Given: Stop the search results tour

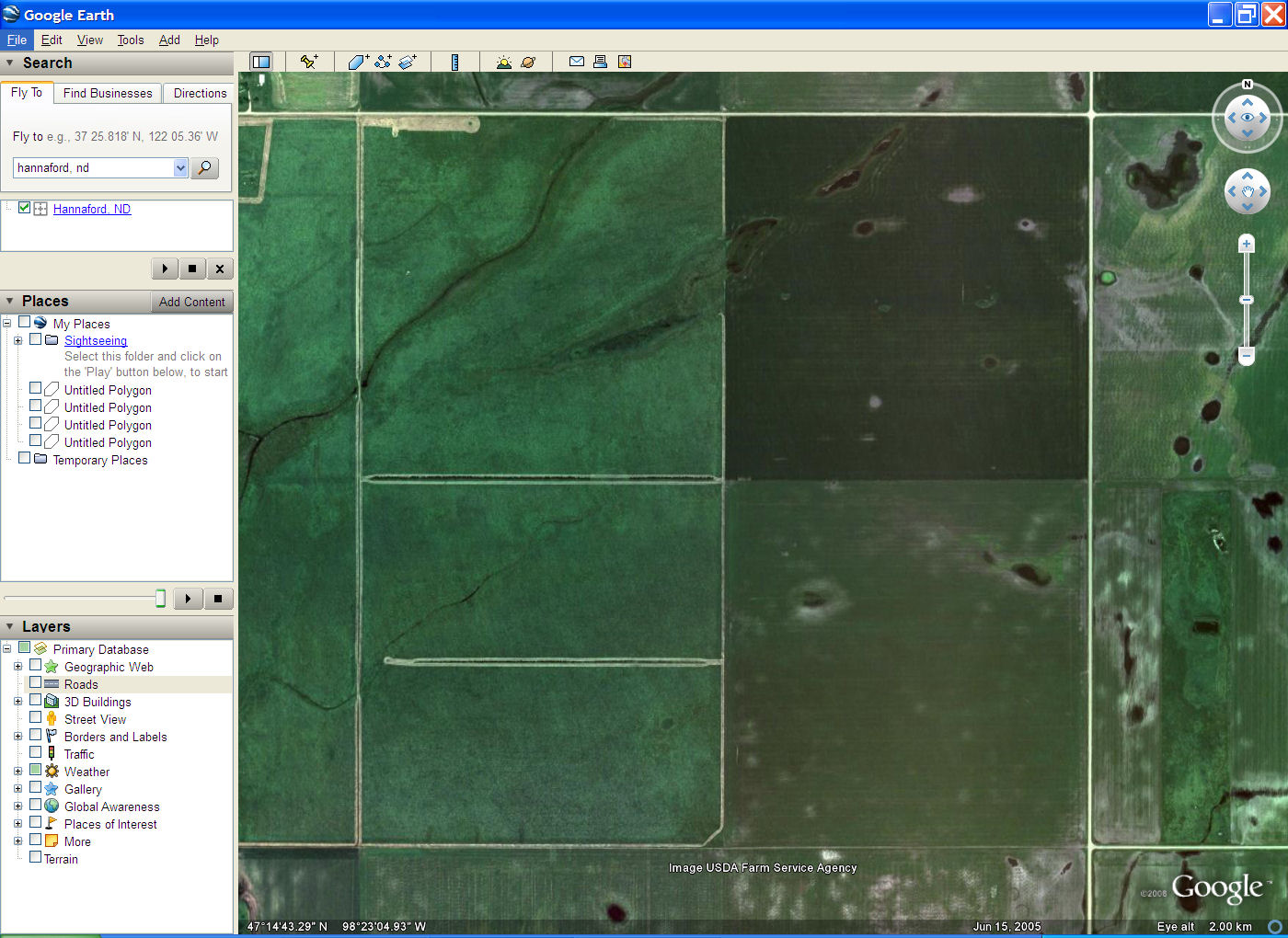Looking at the screenshot, I should click(x=192, y=269).
